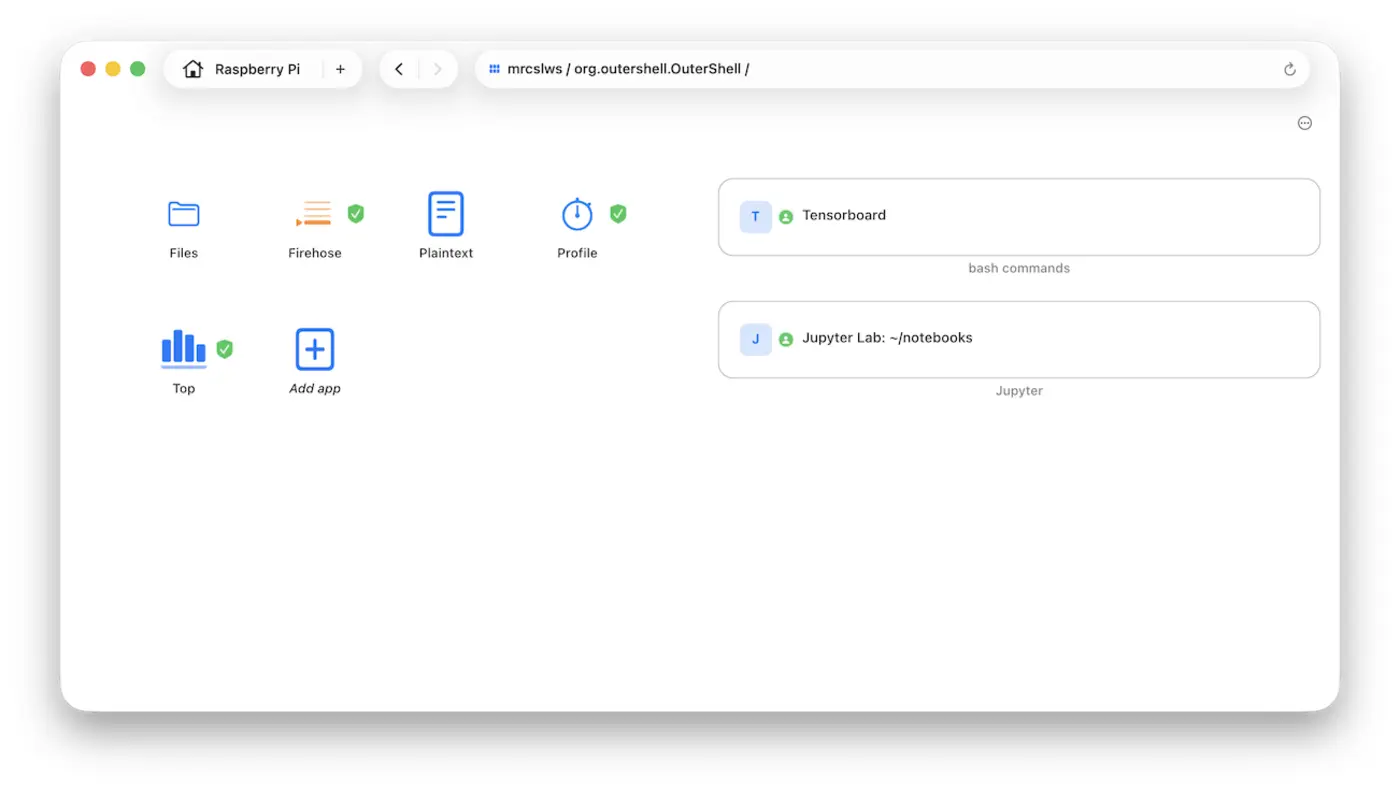Click the Add app plus icon
The width and height of the screenshot is (1400, 791).
(315, 349)
